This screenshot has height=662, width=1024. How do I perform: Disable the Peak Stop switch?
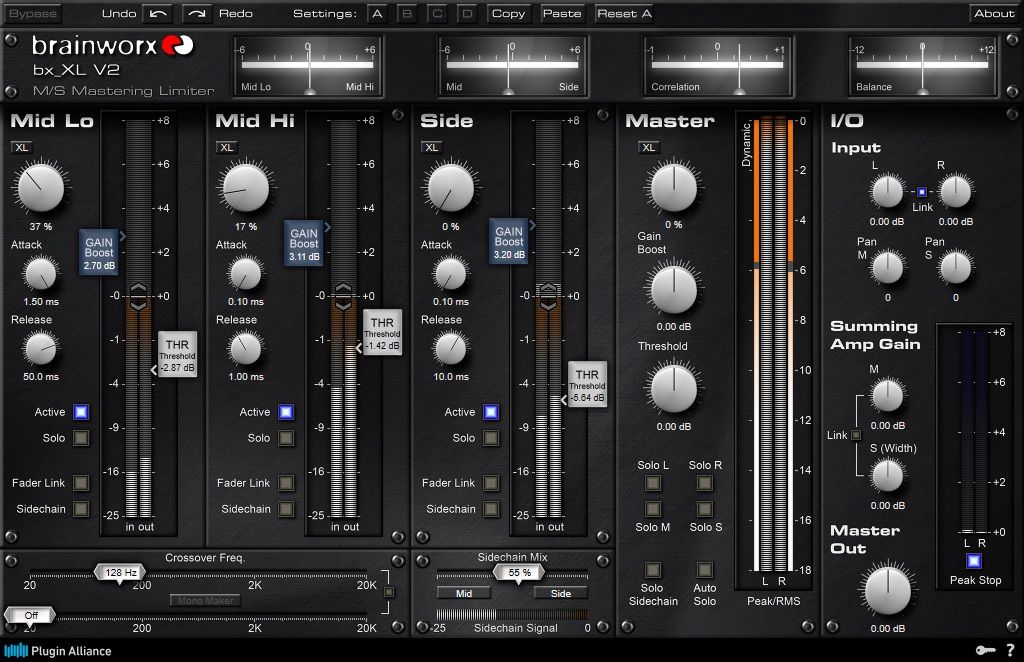point(974,561)
